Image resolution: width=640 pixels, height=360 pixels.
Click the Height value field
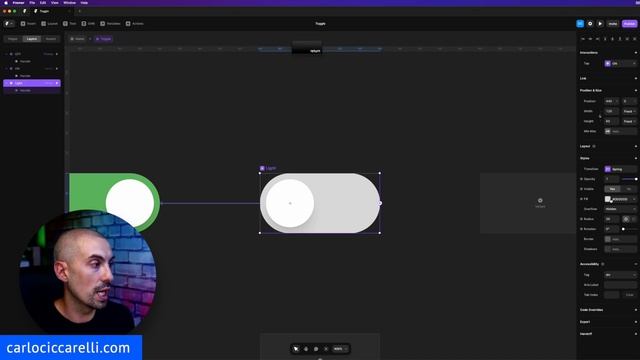point(611,121)
